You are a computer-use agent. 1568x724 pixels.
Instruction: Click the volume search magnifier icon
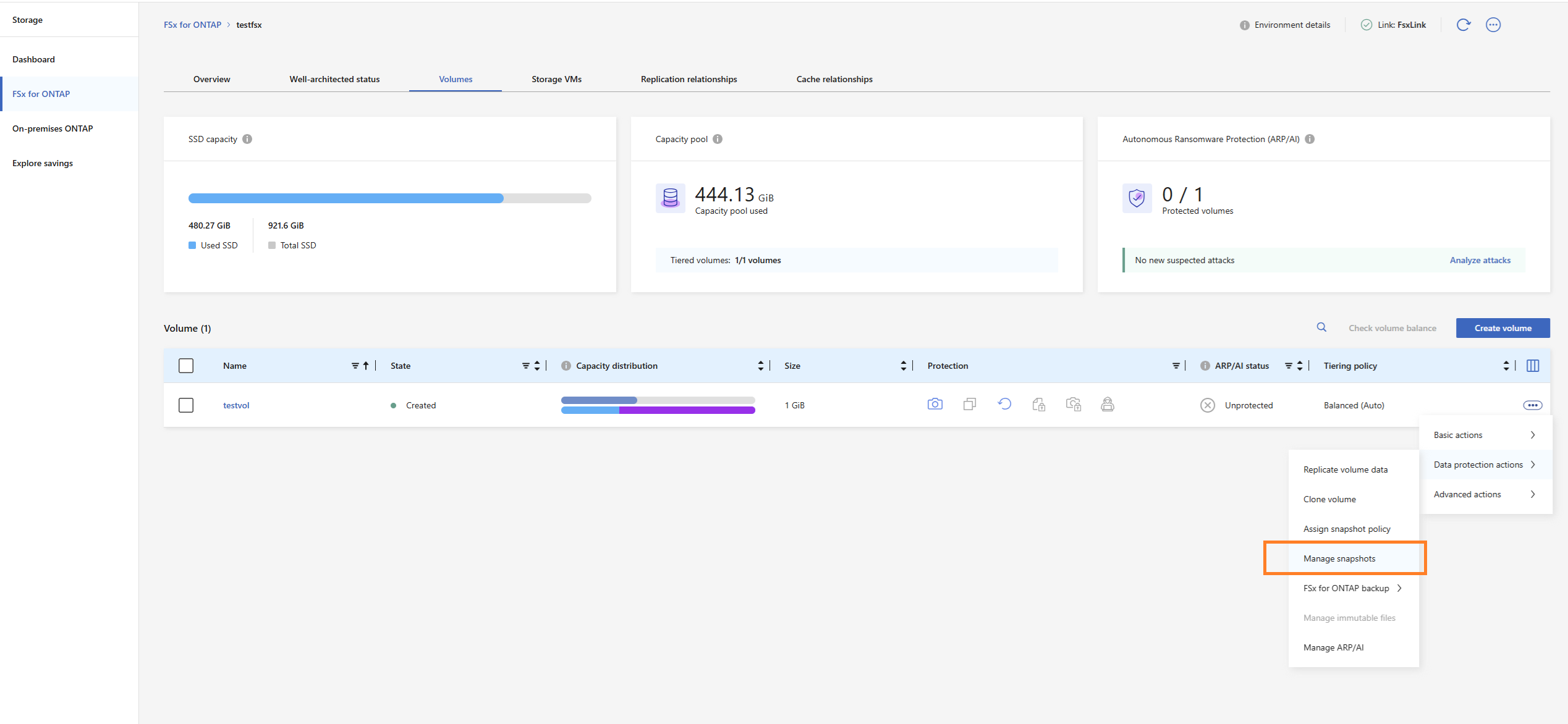pos(1321,327)
